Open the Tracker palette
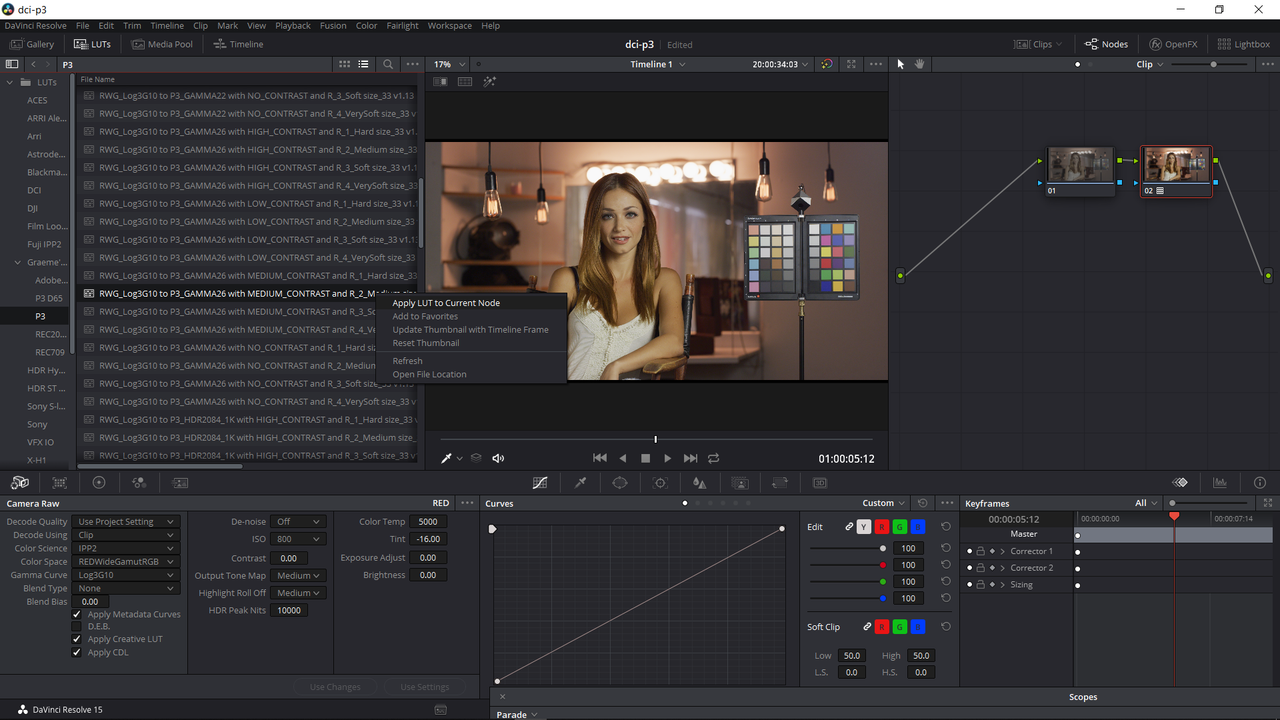 [660, 482]
